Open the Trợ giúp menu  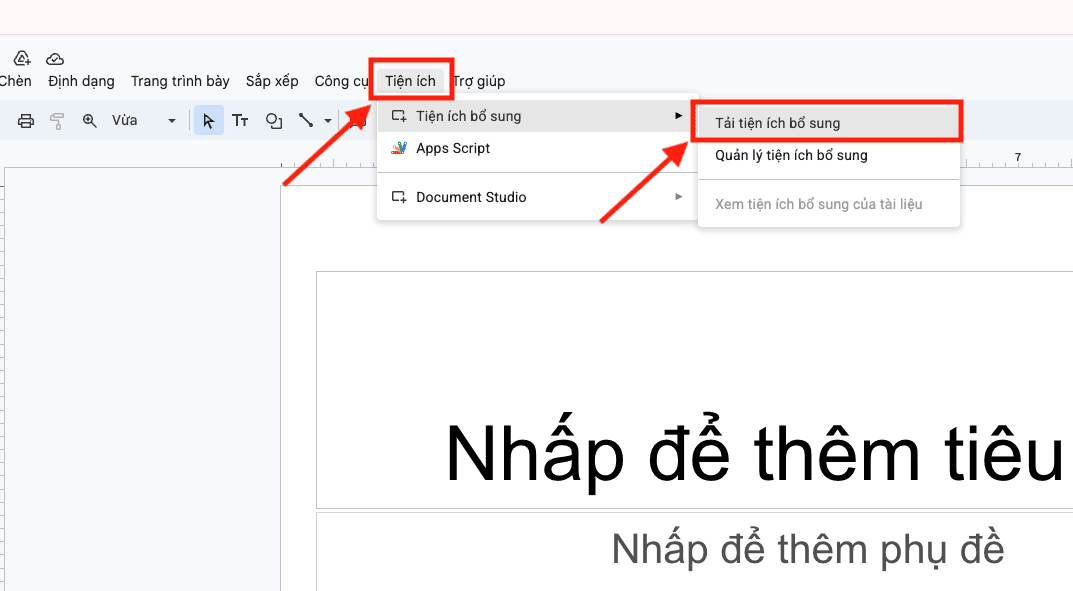point(479,81)
